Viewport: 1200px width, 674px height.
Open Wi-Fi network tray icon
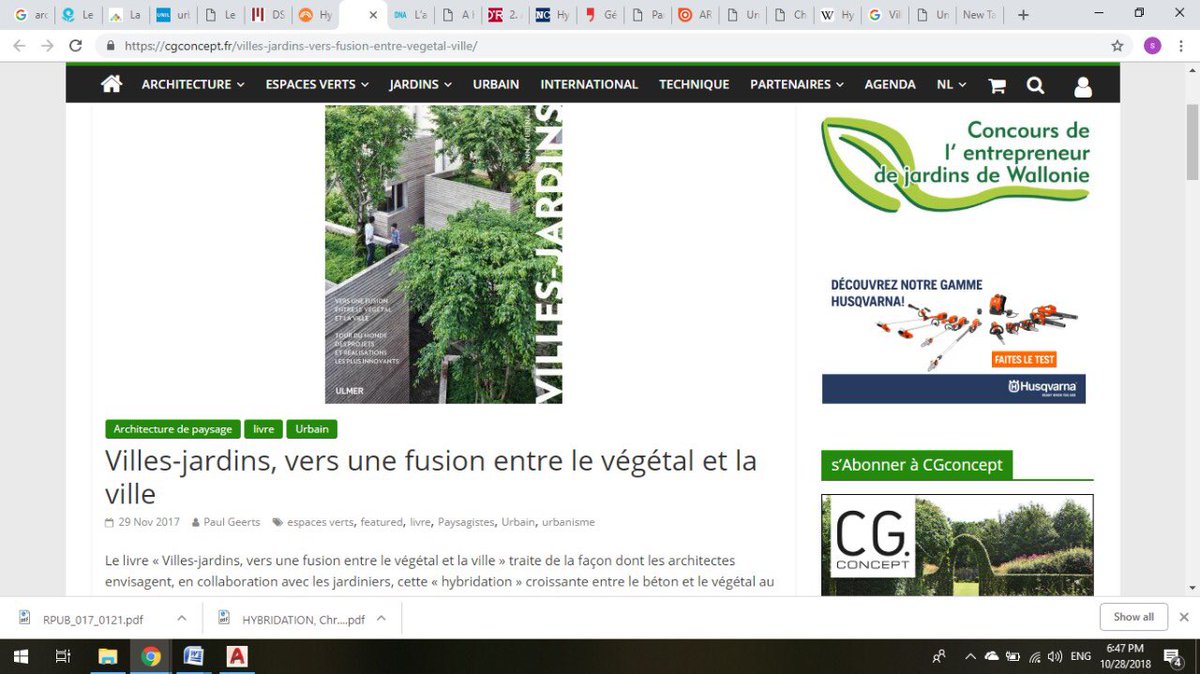click(x=1033, y=657)
